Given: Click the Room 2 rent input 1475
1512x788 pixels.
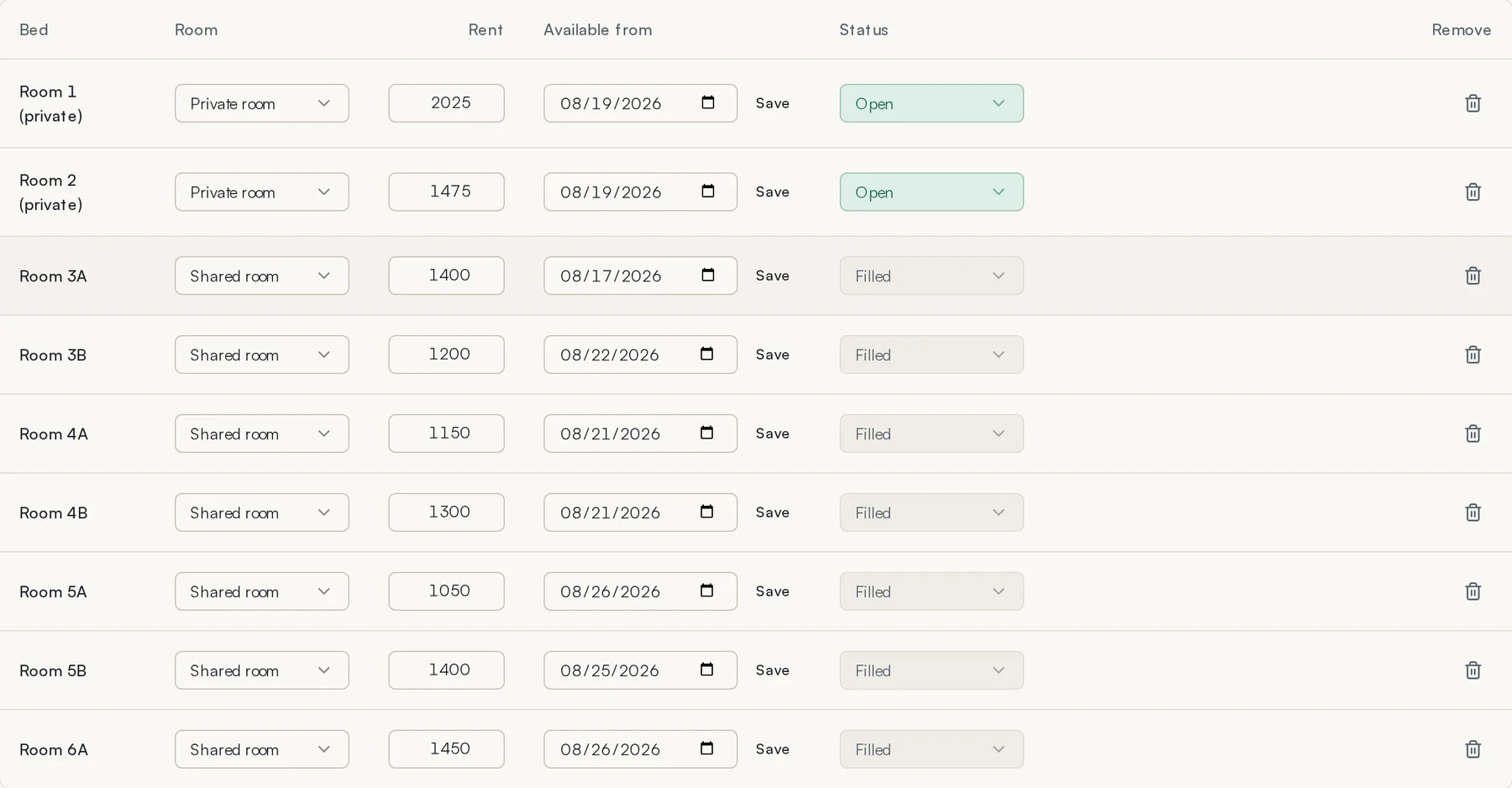Looking at the screenshot, I should (x=446, y=192).
